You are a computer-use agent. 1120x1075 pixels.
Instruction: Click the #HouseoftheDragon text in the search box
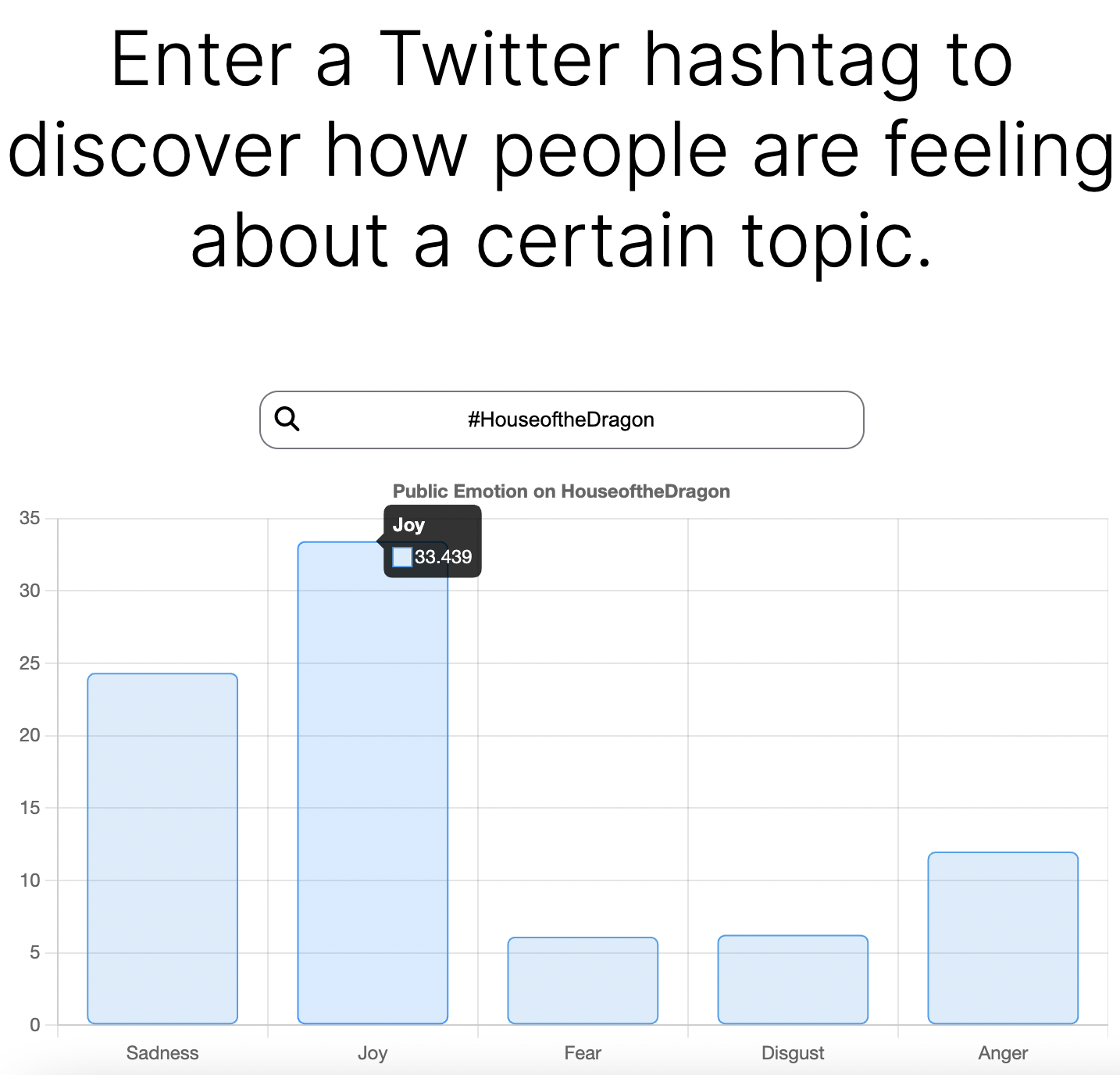561,420
